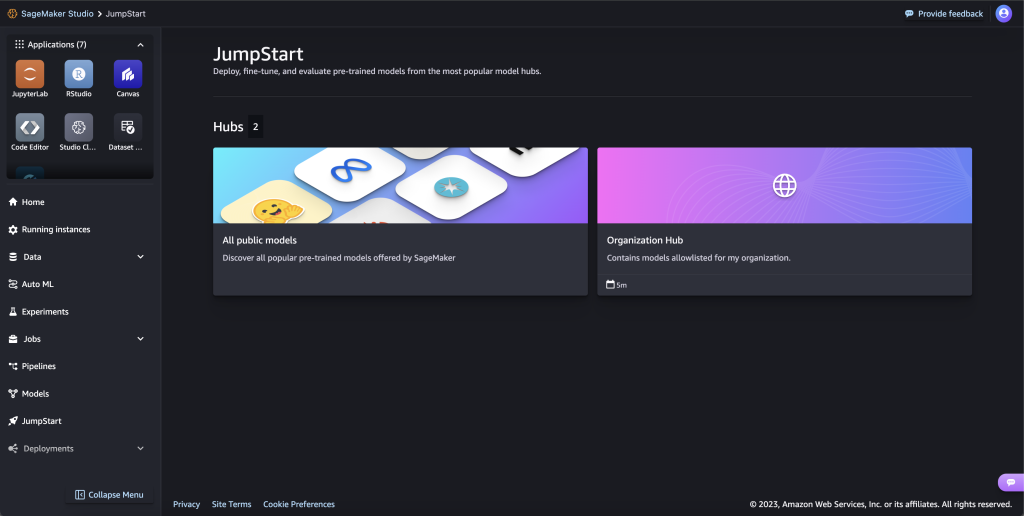Click the Home house icon
Viewport: 1024px width, 516px height.
[x=13, y=202]
